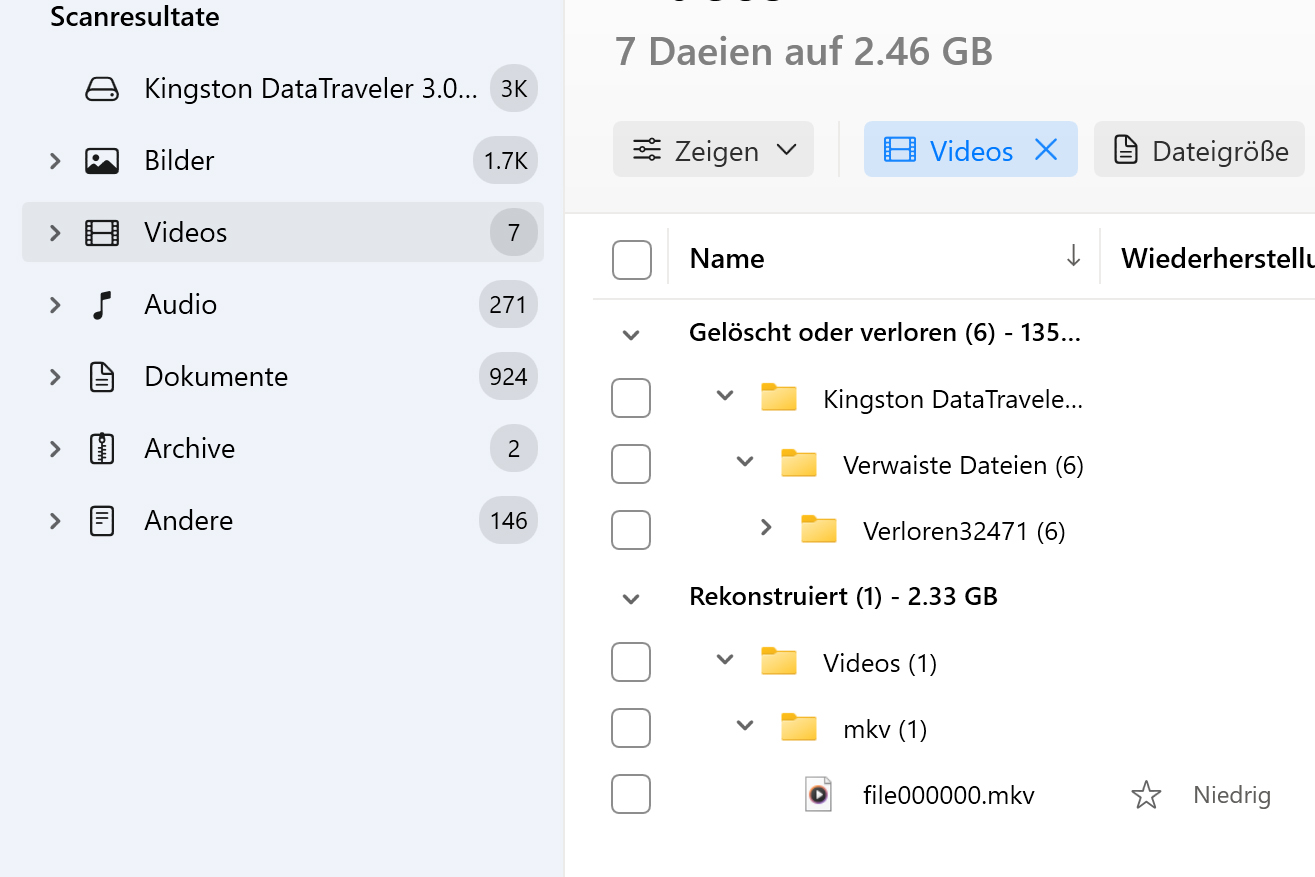Click the Niedrig recovery chance label

coord(1232,796)
